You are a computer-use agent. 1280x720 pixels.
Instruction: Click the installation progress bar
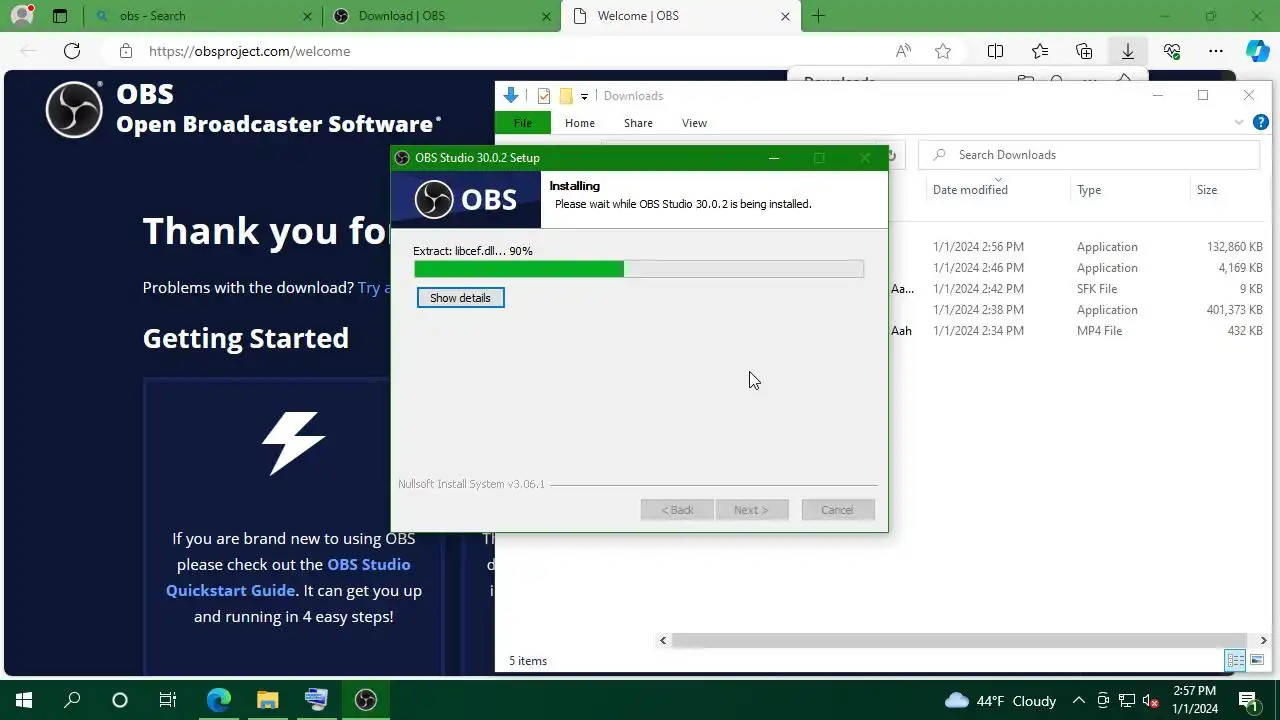coord(638,269)
